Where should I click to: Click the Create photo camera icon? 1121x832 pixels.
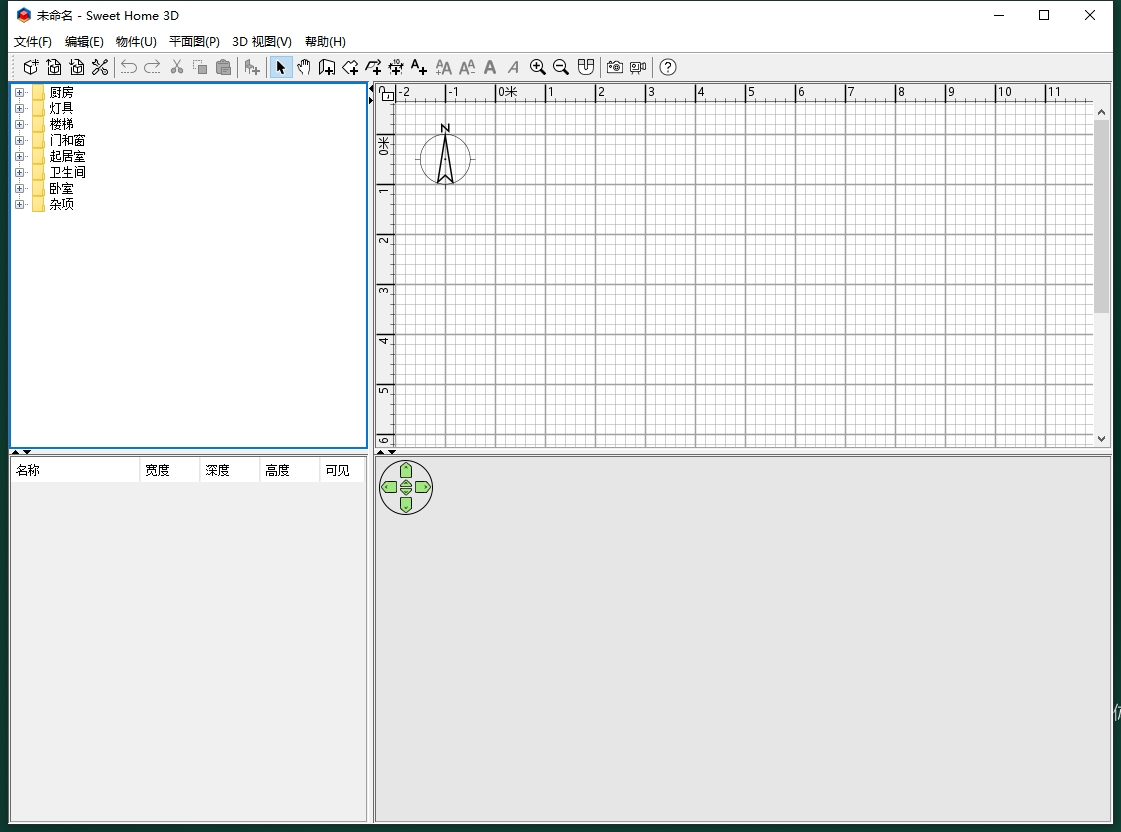pyautogui.click(x=614, y=67)
